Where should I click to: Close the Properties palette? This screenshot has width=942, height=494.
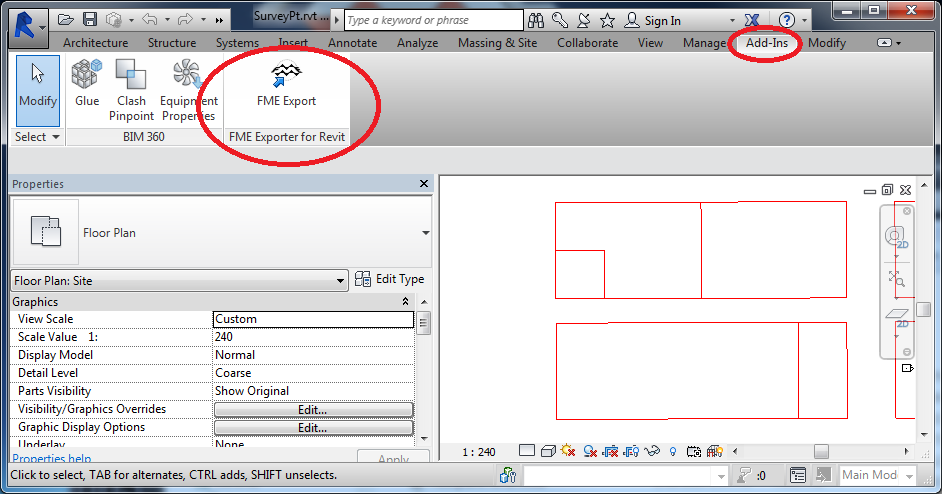424,184
